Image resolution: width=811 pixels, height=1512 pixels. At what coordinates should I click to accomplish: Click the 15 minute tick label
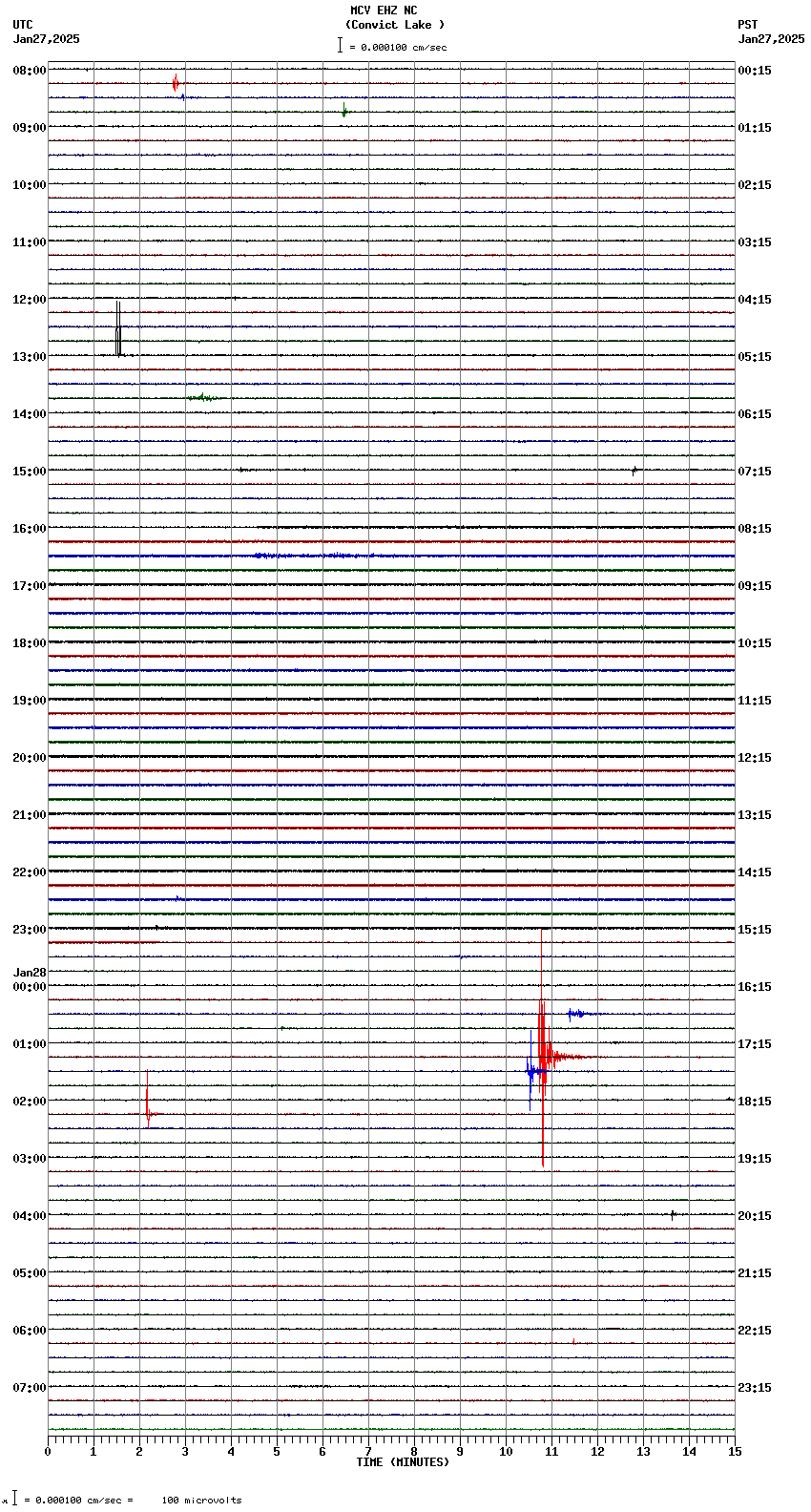(x=735, y=1452)
